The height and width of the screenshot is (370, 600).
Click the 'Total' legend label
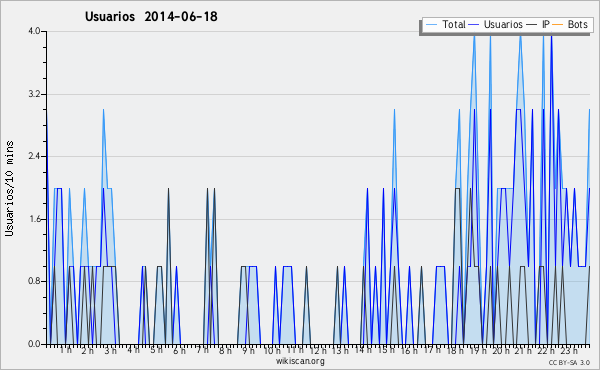click(x=454, y=24)
